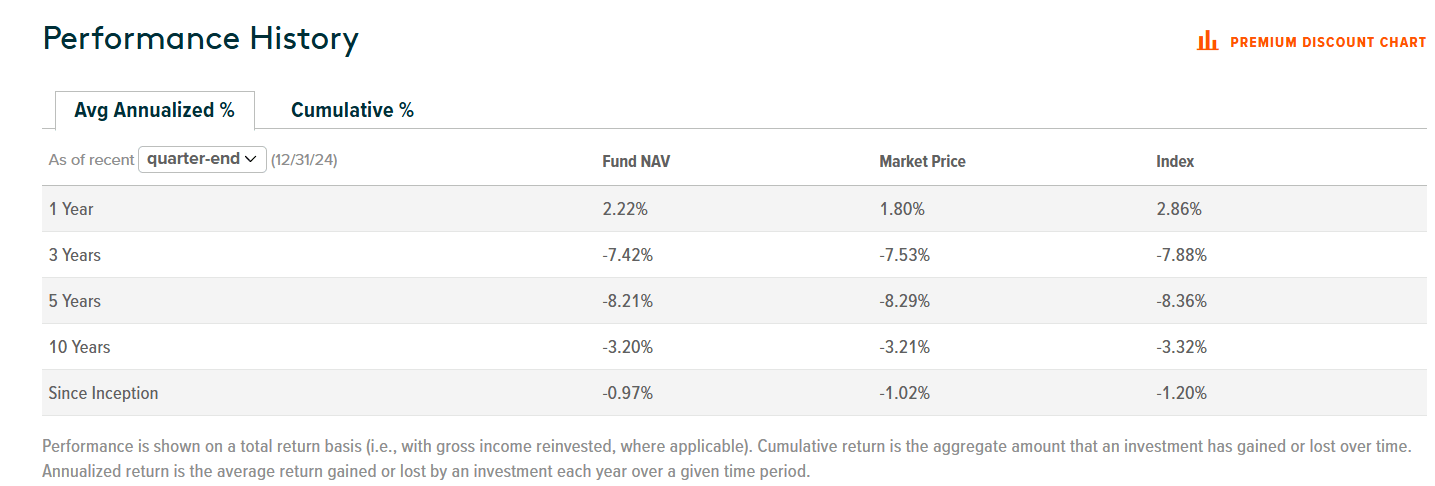Click the 3 Years Index value -7.88%
Image resolution: width=1435 pixels, height=486 pixels.
(x=1181, y=255)
